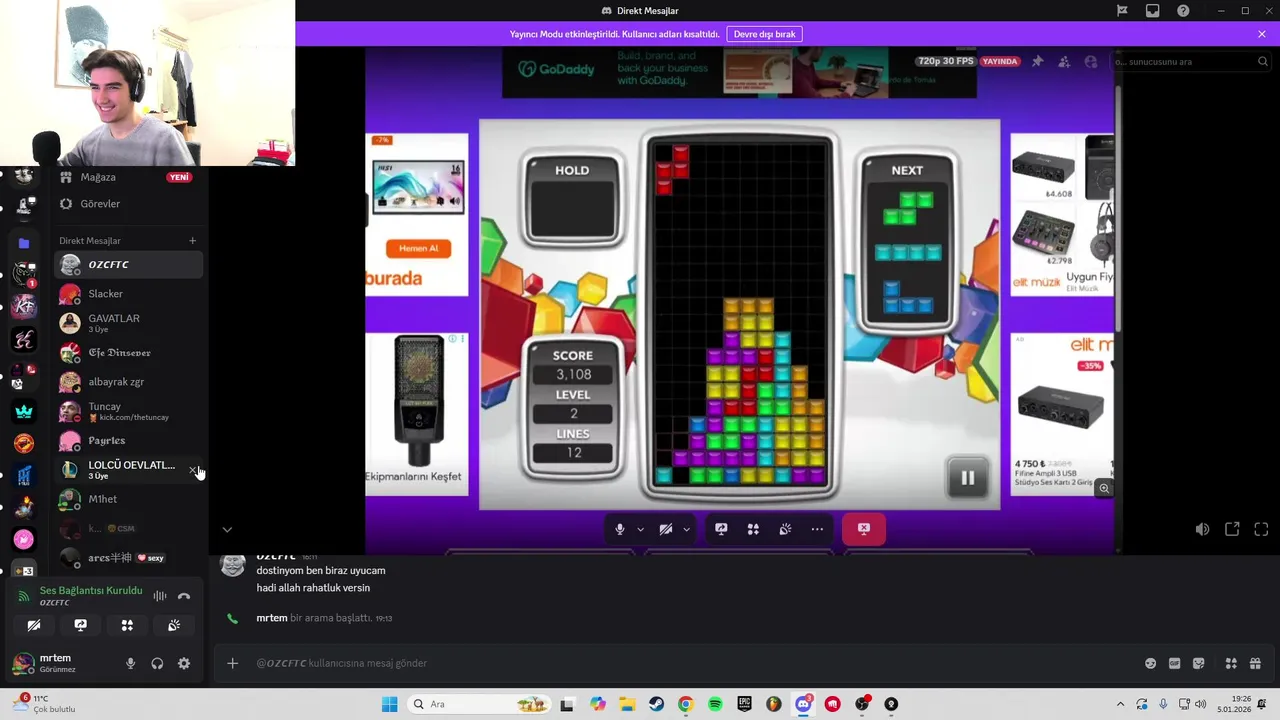Open Efe Dinsever direct message
This screenshot has height=720, width=1280.
128,353
